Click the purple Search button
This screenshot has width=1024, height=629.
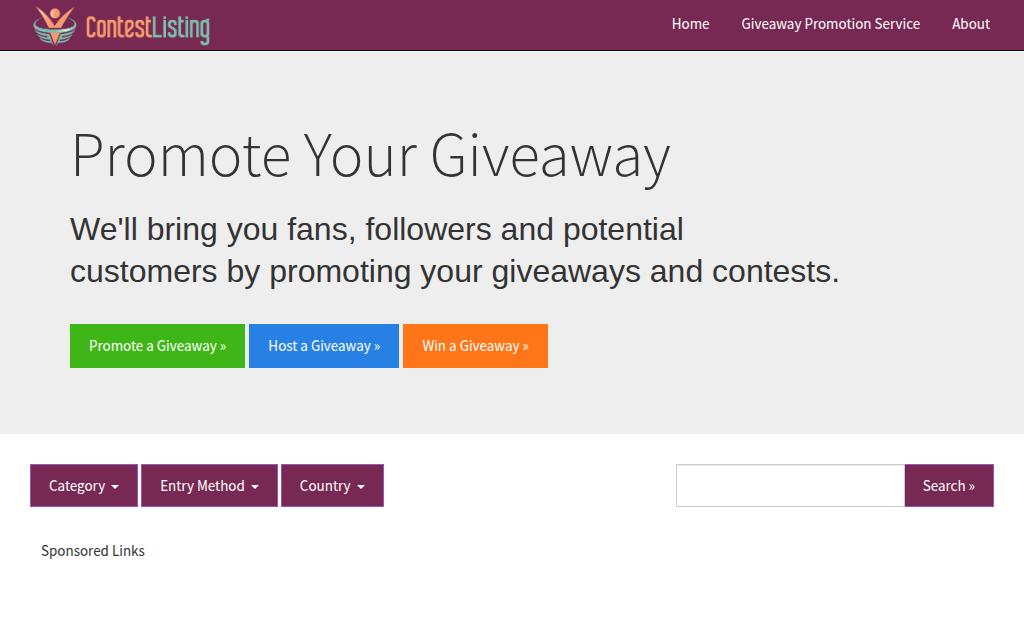949,486
